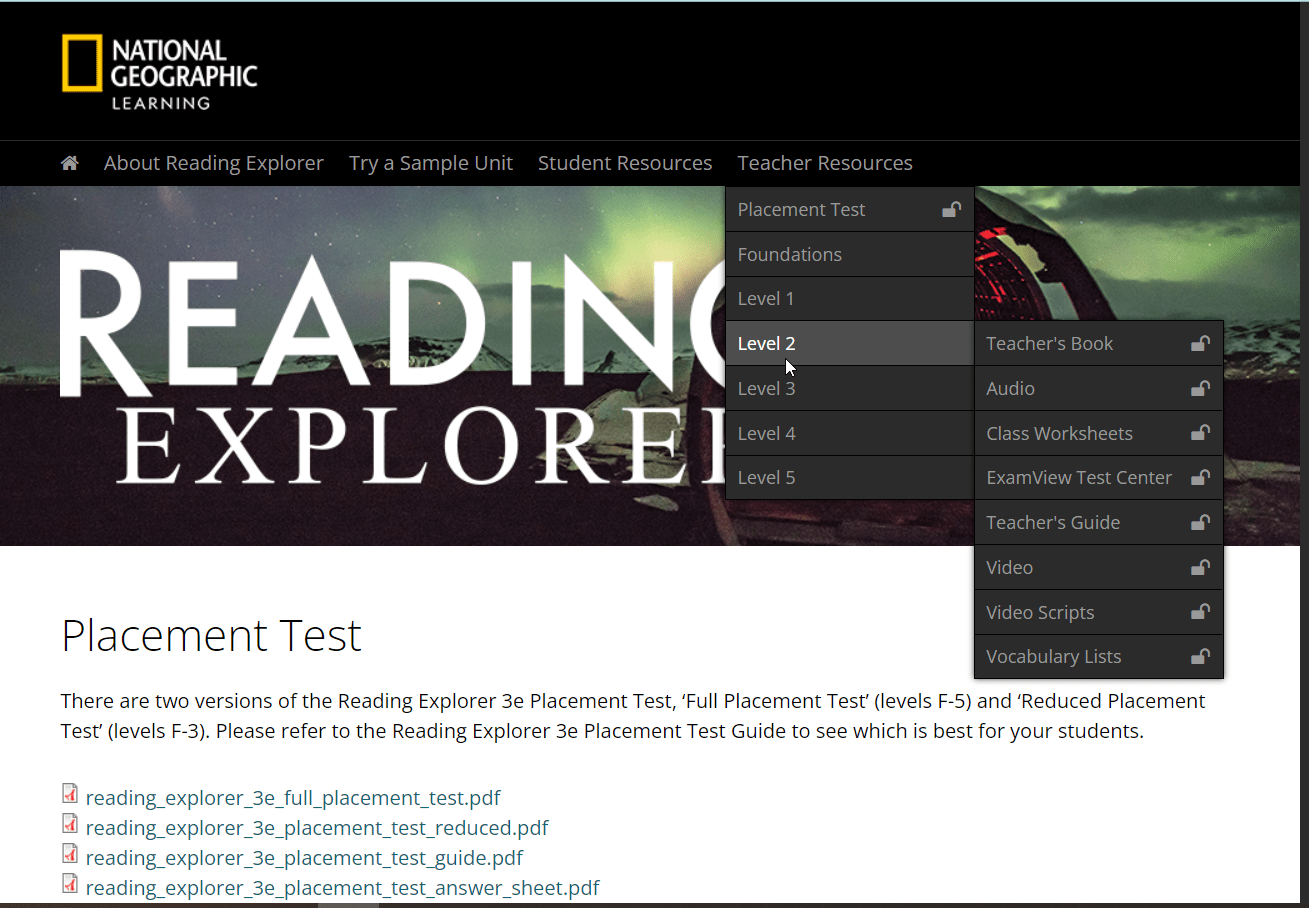1309x908 pixels.
Task: Open the About Reading Explorer menu
Action: click(x=213, y=162)
